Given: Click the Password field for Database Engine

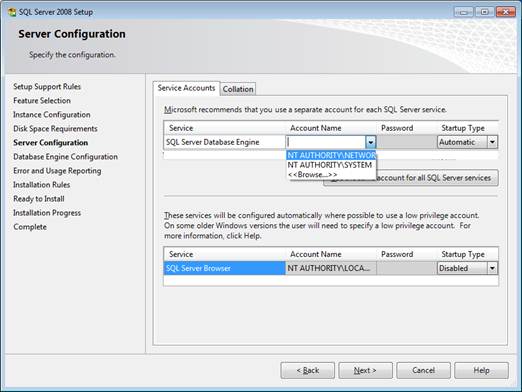Looking at the screenshot, I should pos(407,142).
